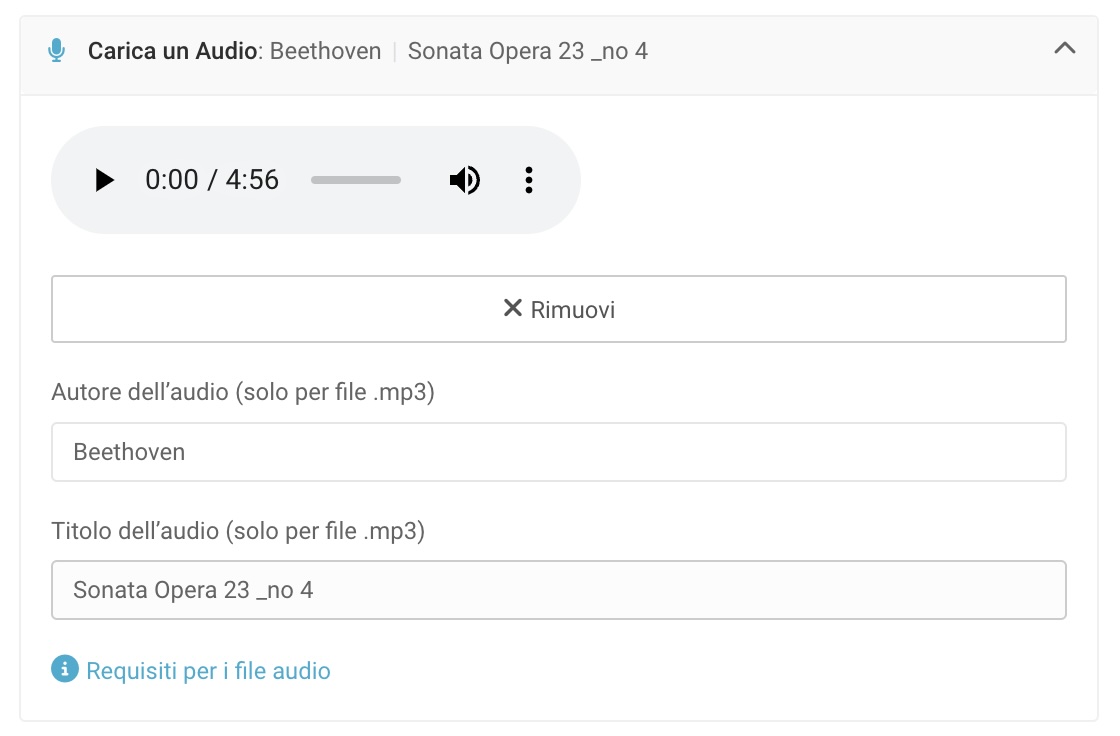
Task: Click the X icon beside Rimuovi
Action: tap(513, 308)
